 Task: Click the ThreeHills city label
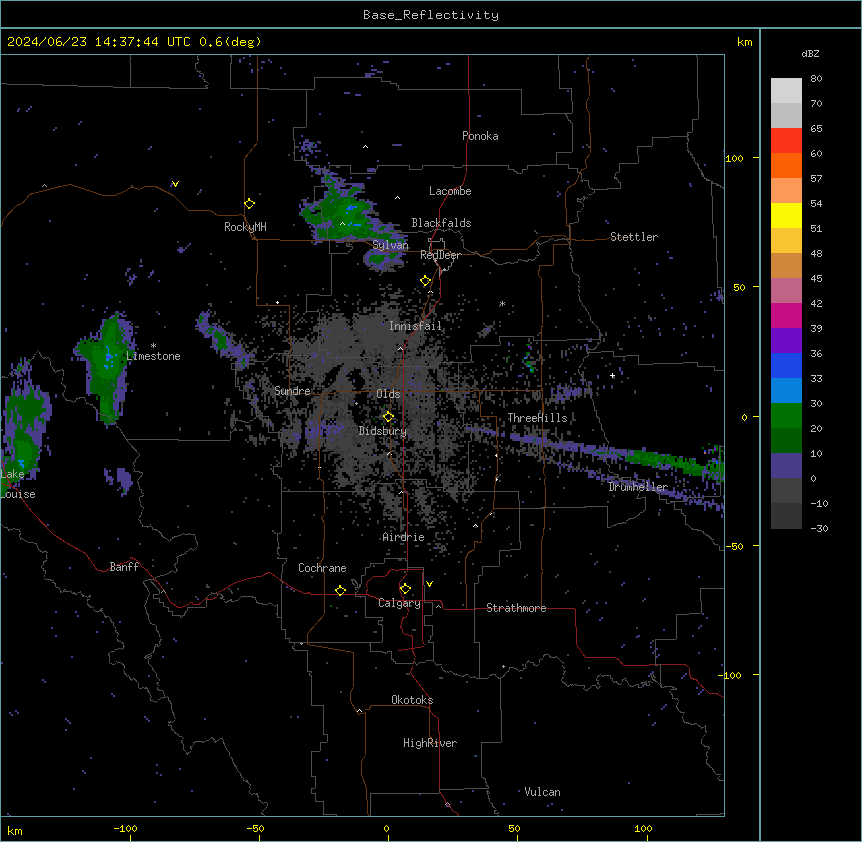537,418
